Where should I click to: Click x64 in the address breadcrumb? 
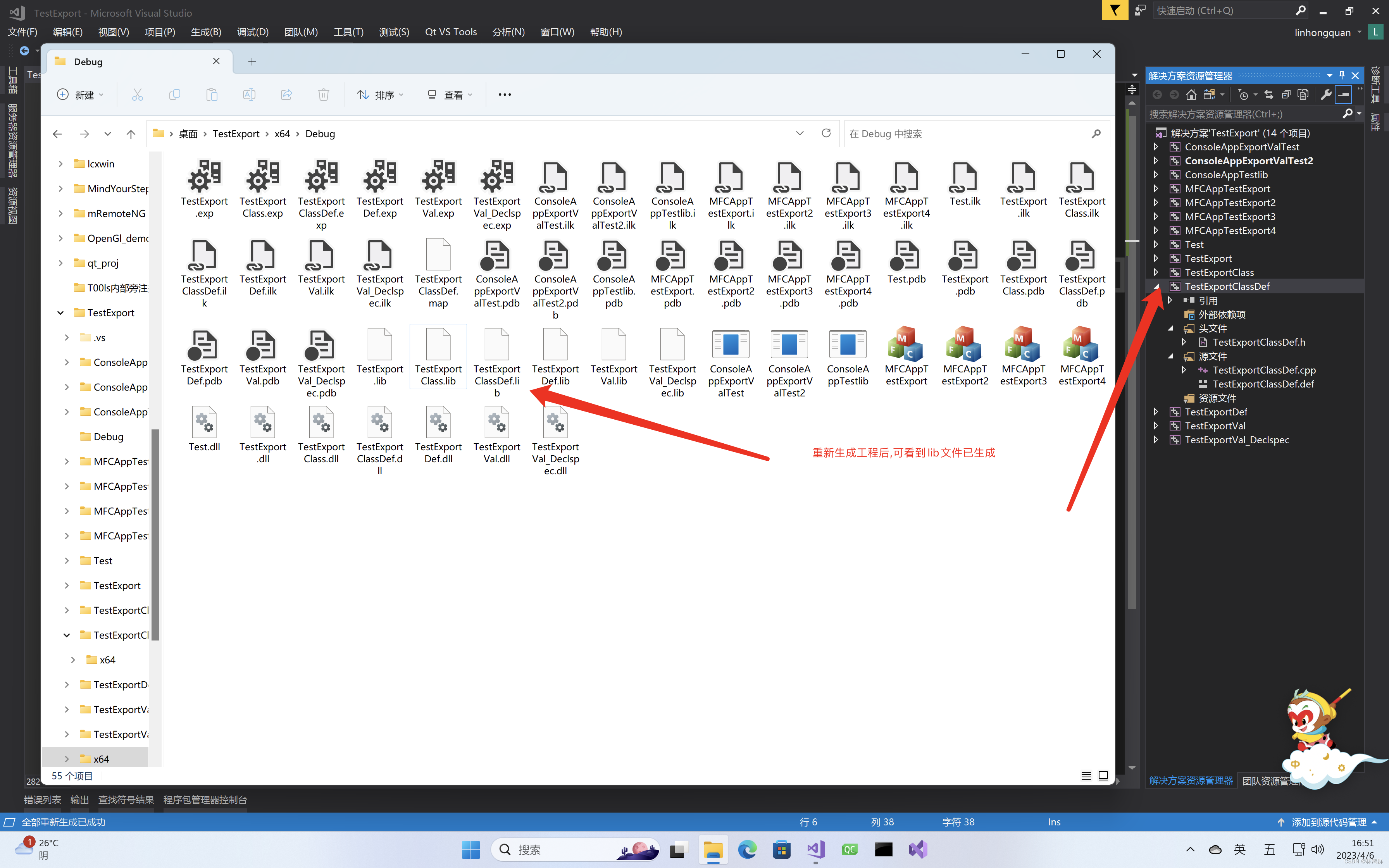pyautogui.click(x=282, y=134)
